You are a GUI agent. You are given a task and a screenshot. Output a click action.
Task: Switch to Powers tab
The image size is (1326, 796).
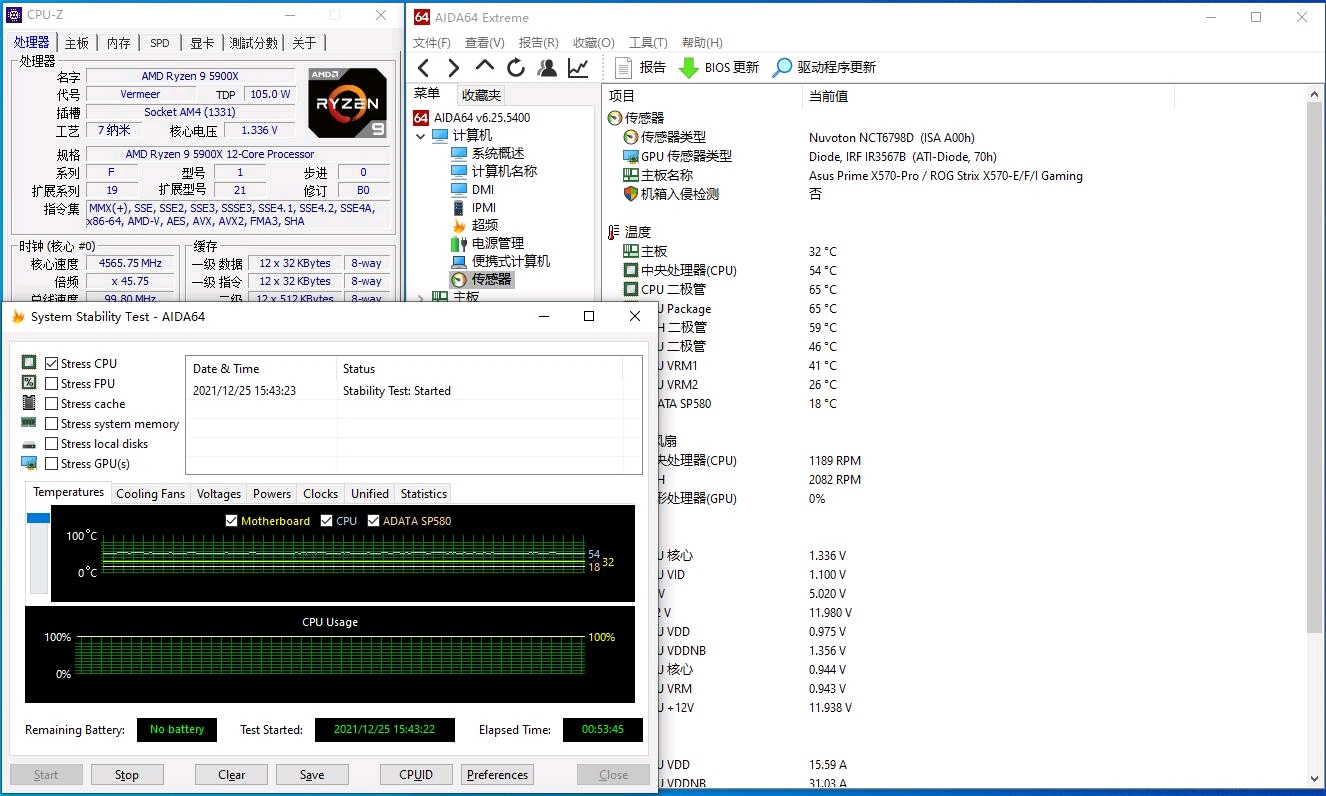[x=272, y=494]
